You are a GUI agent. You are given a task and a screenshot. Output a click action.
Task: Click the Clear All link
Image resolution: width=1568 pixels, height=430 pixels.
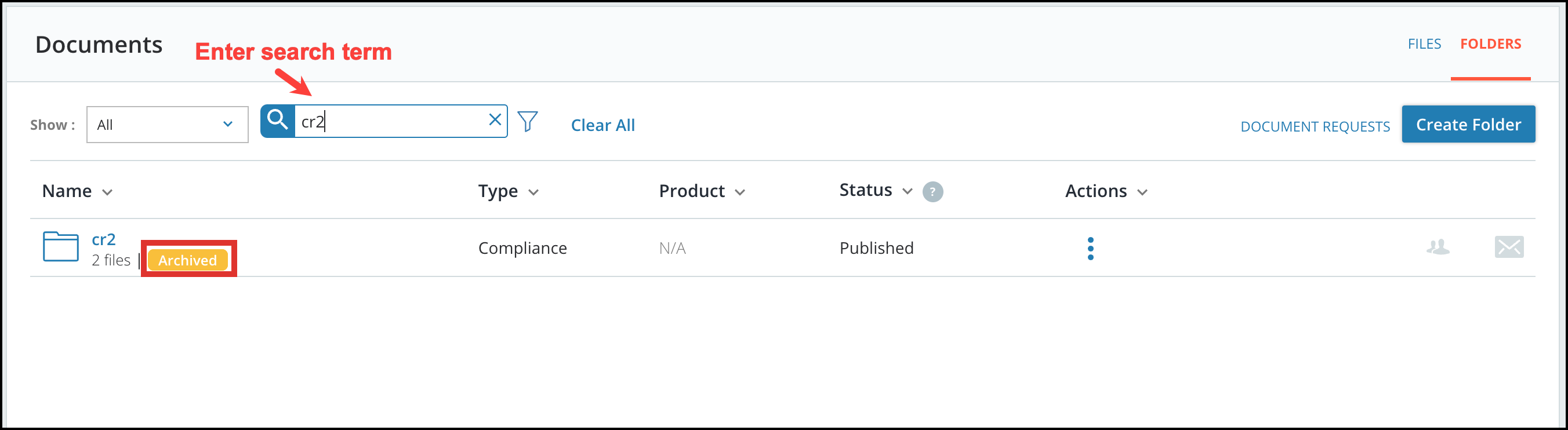coord(602,125)
